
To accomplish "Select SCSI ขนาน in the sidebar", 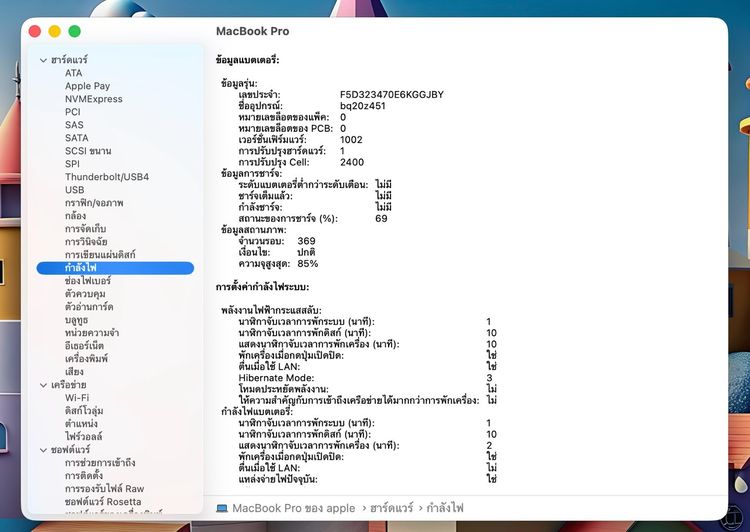I will point(88,151).
